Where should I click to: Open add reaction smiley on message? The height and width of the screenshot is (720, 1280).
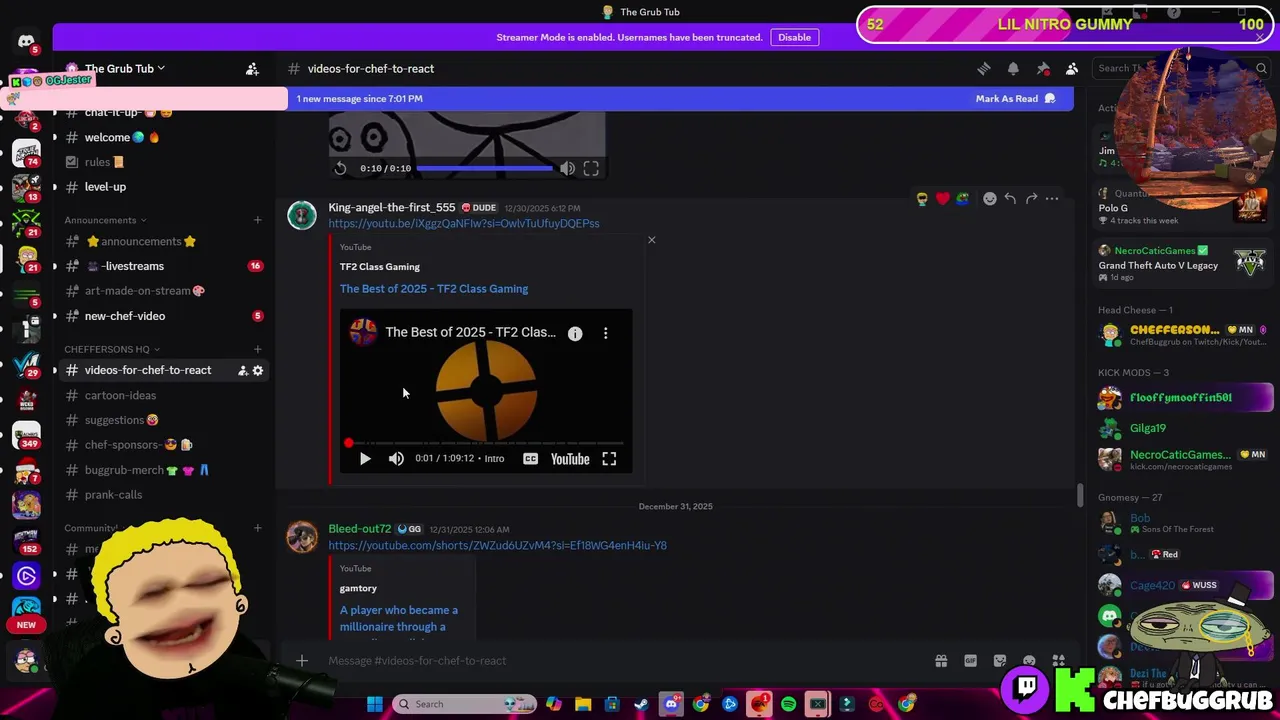(990, 199)
